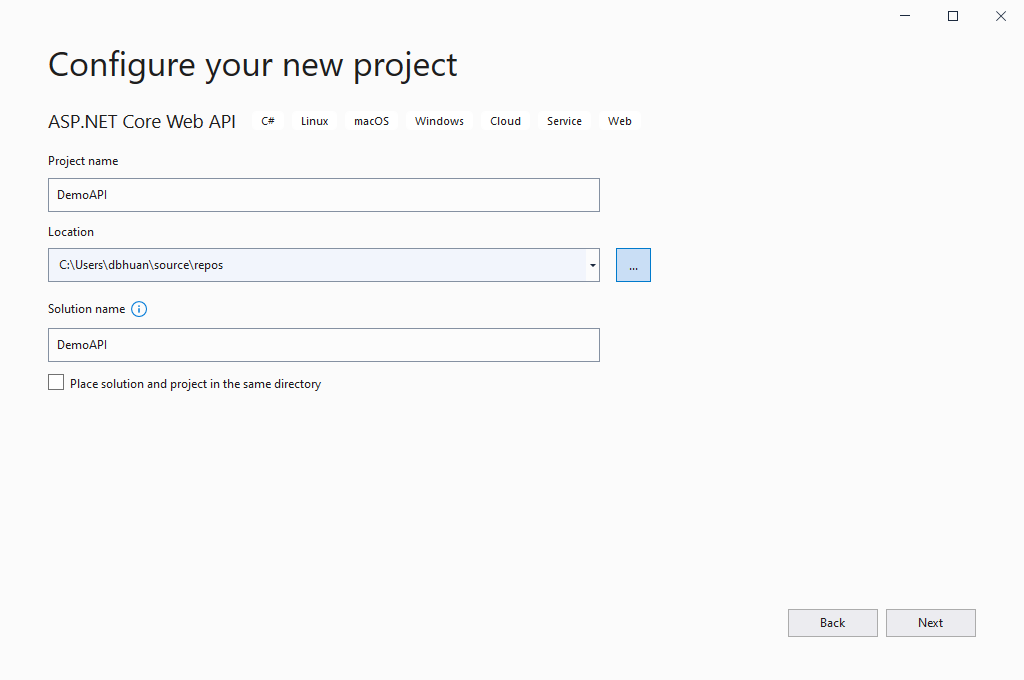Click the browse location ellipsis button
This screenshot has width=1024, height=680.
[633, 265]
